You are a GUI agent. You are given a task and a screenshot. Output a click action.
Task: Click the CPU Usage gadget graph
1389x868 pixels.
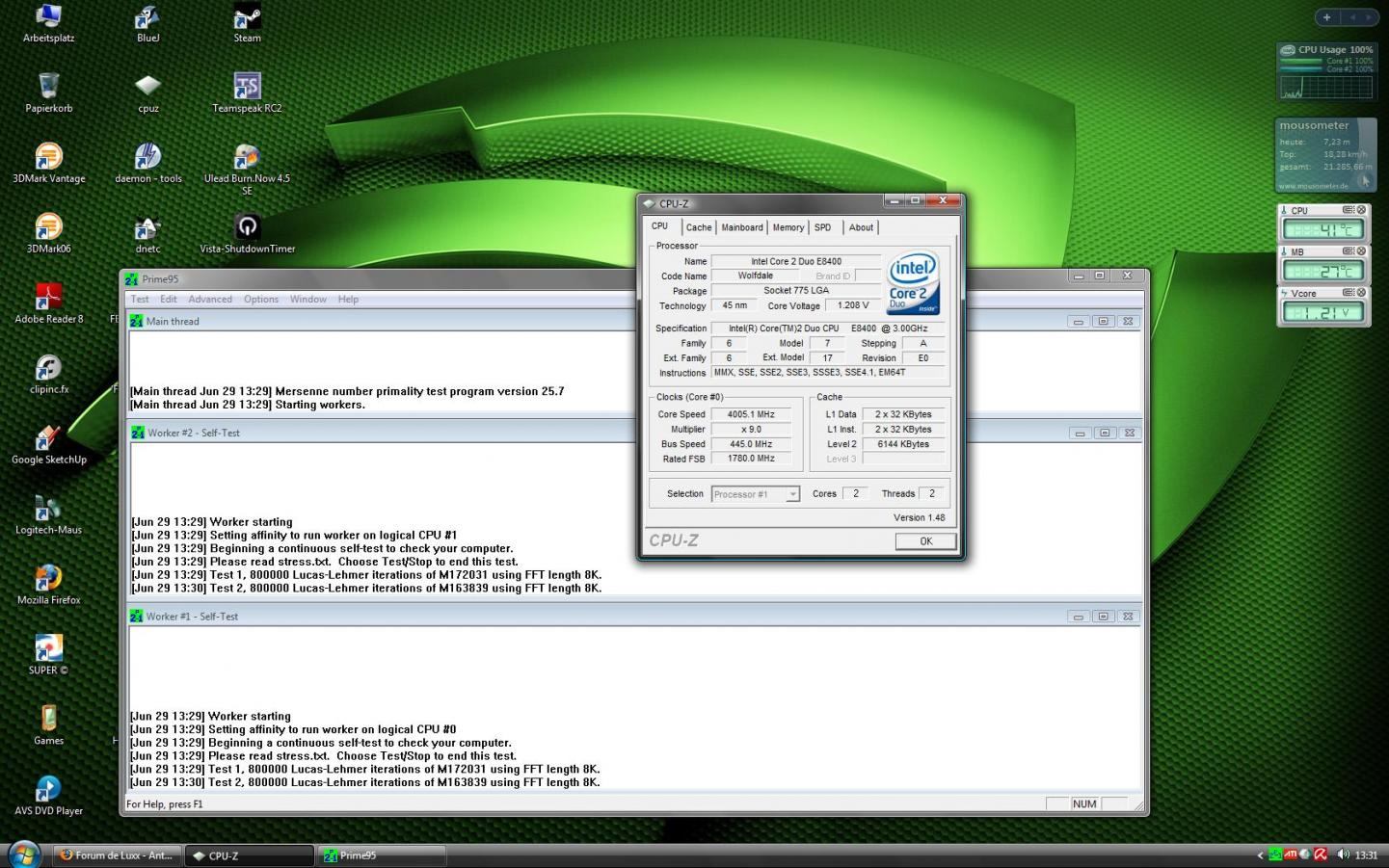1326,88
